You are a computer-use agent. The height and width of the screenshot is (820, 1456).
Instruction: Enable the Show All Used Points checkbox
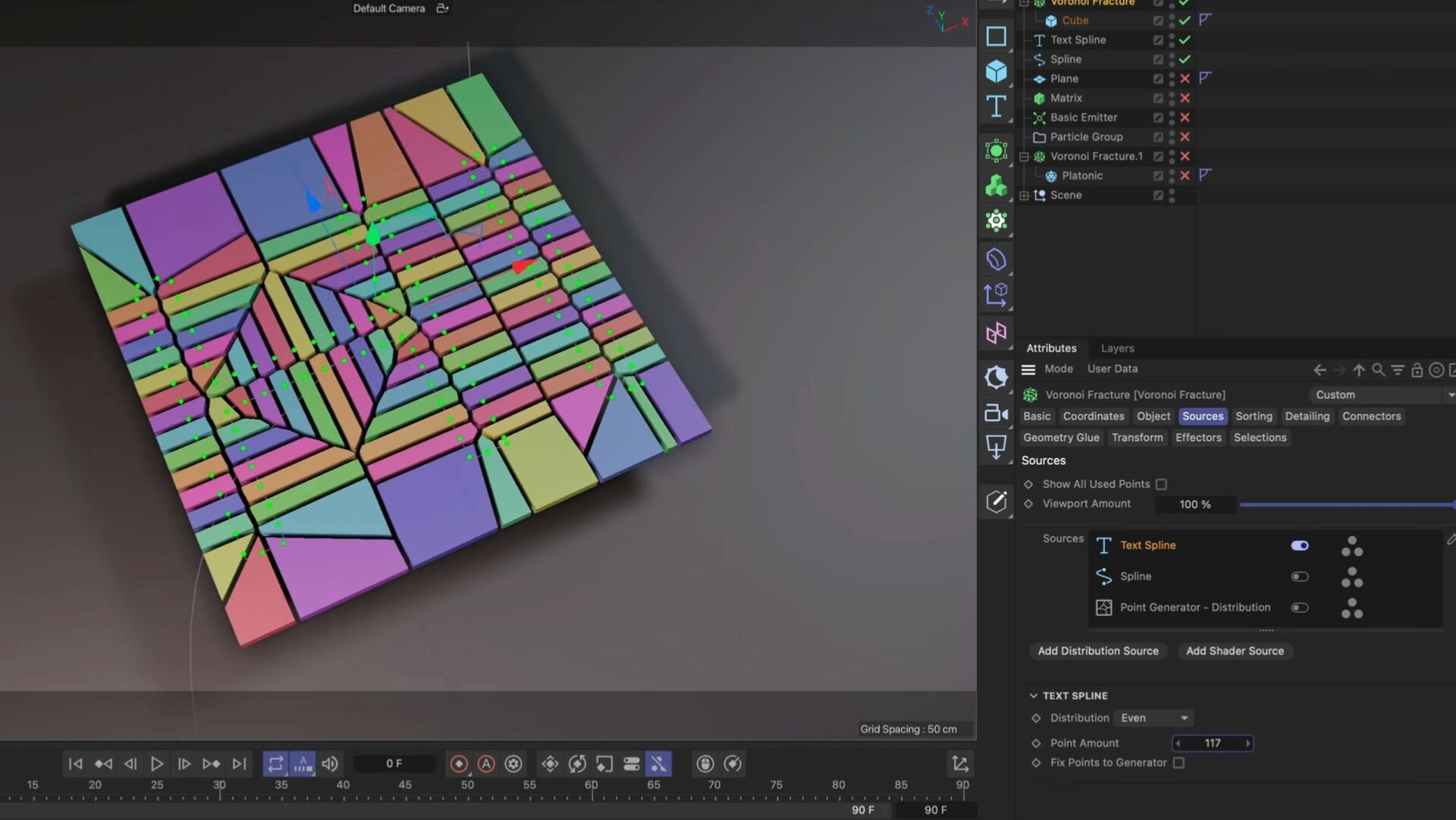click(x=1161, y=484)
